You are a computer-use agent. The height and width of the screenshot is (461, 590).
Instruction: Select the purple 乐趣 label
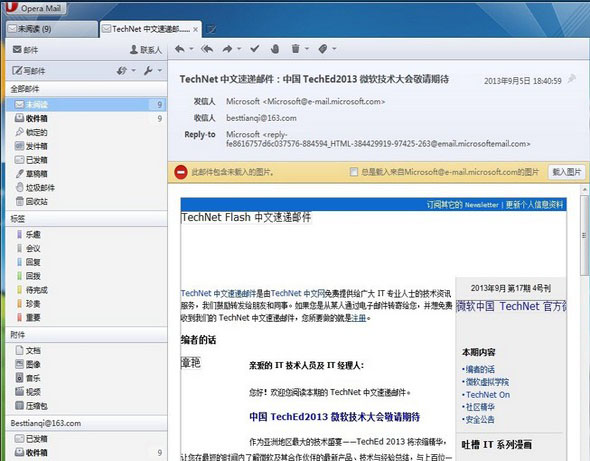[x=86, y=234]
